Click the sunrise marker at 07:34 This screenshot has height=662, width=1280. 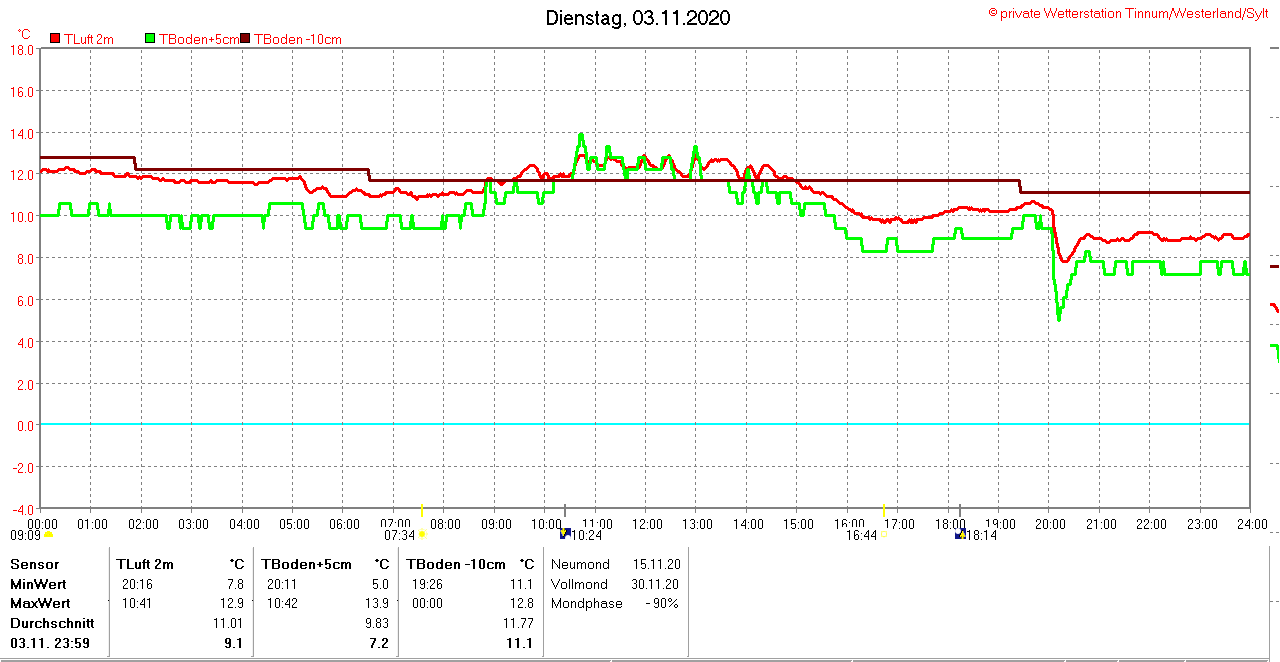pos(422,534)
